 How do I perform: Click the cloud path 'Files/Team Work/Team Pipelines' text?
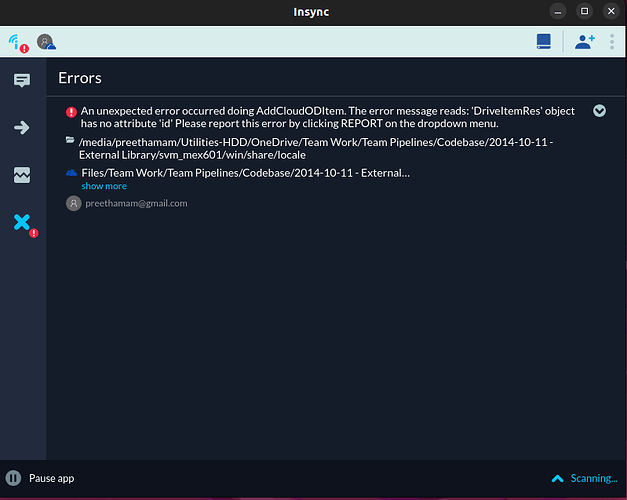tap(246, 173)
